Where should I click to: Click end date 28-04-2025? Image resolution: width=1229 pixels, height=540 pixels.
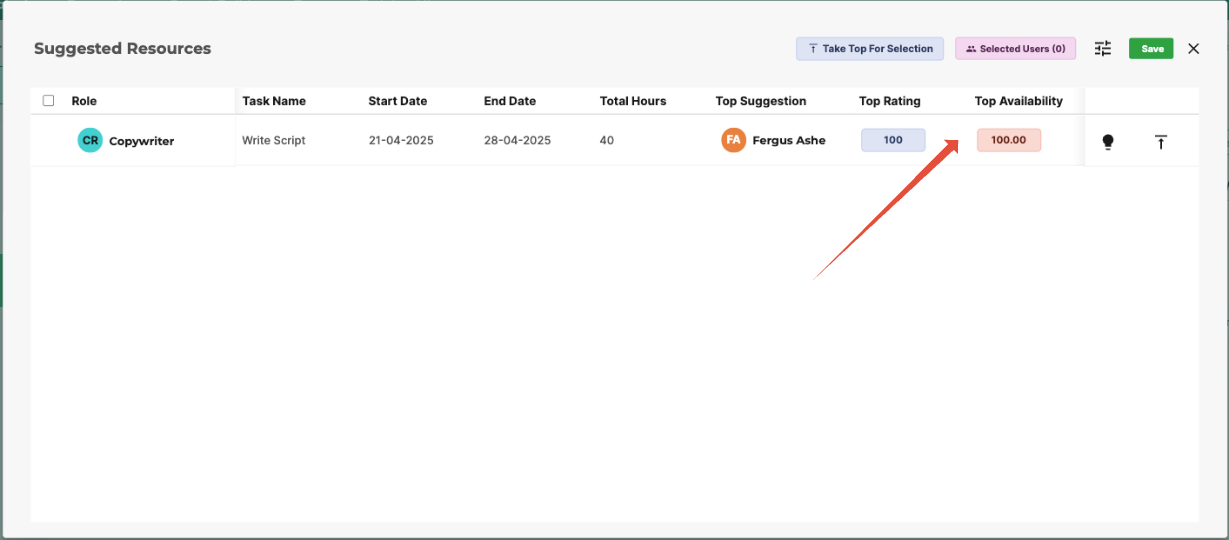[518, 141]
